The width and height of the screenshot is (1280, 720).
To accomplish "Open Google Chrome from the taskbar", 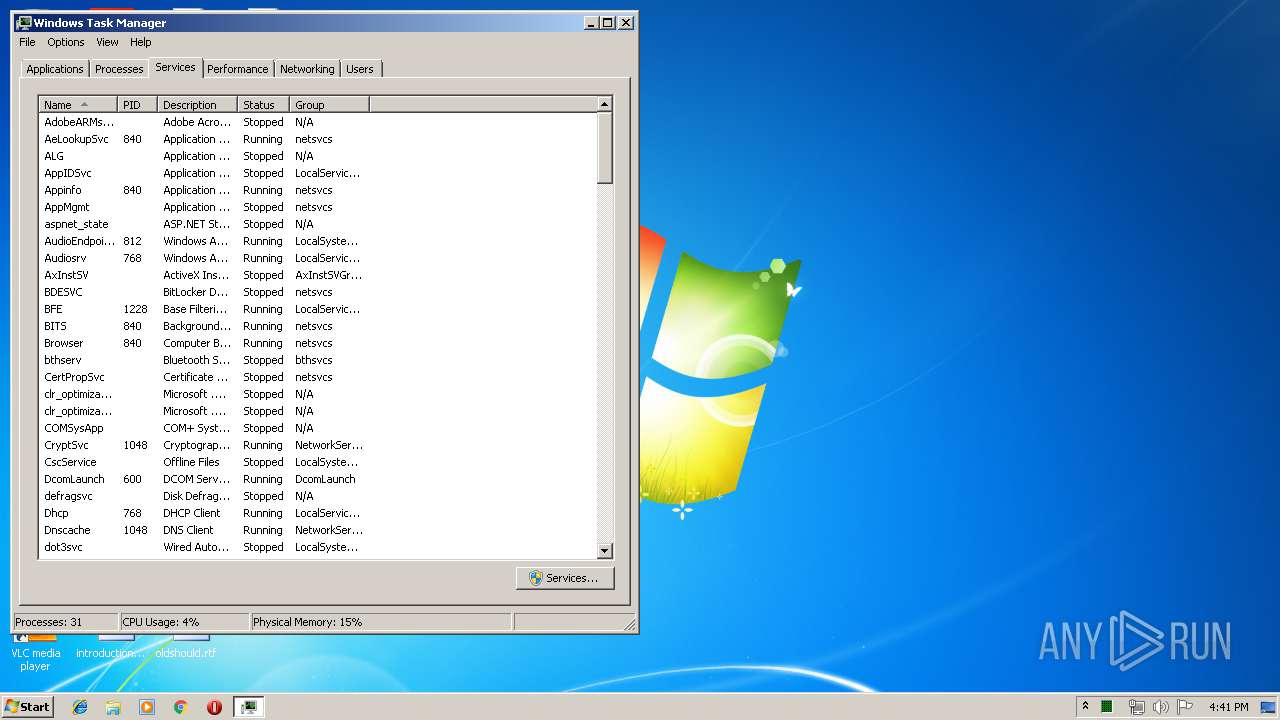I will pyautogui.click(x=181, y=707).
